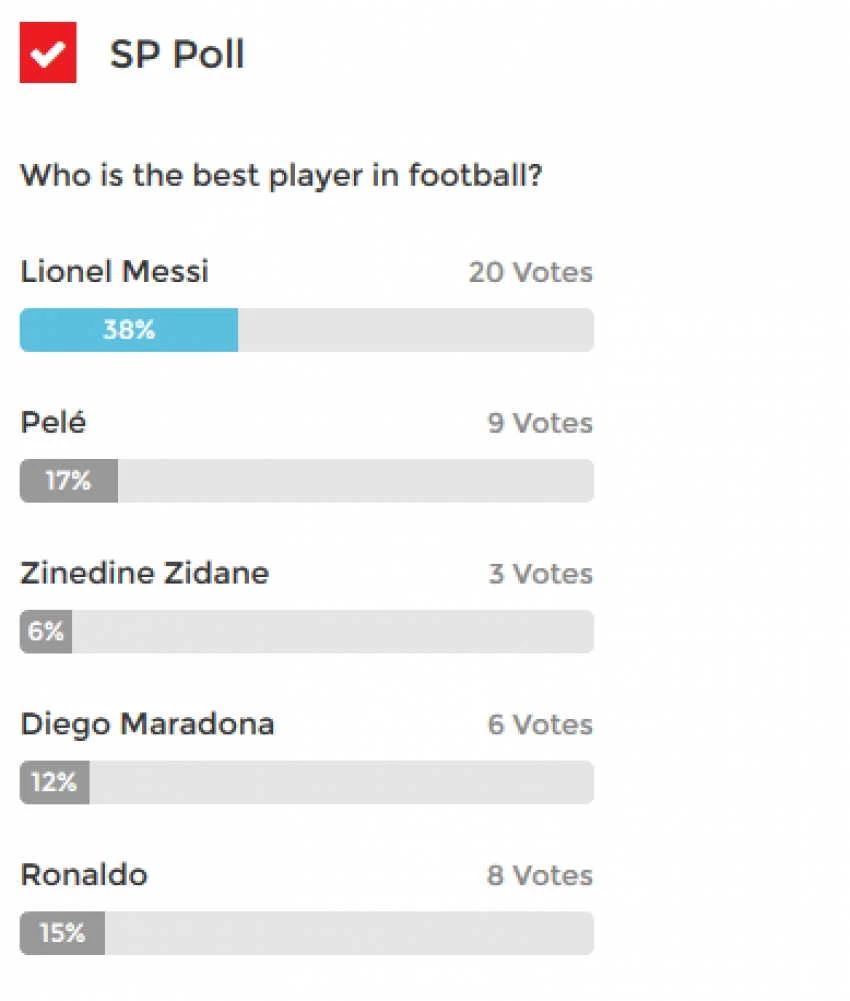Click the poll question text
Viewport: 850px width, 1001px height.
click(281, 176)
